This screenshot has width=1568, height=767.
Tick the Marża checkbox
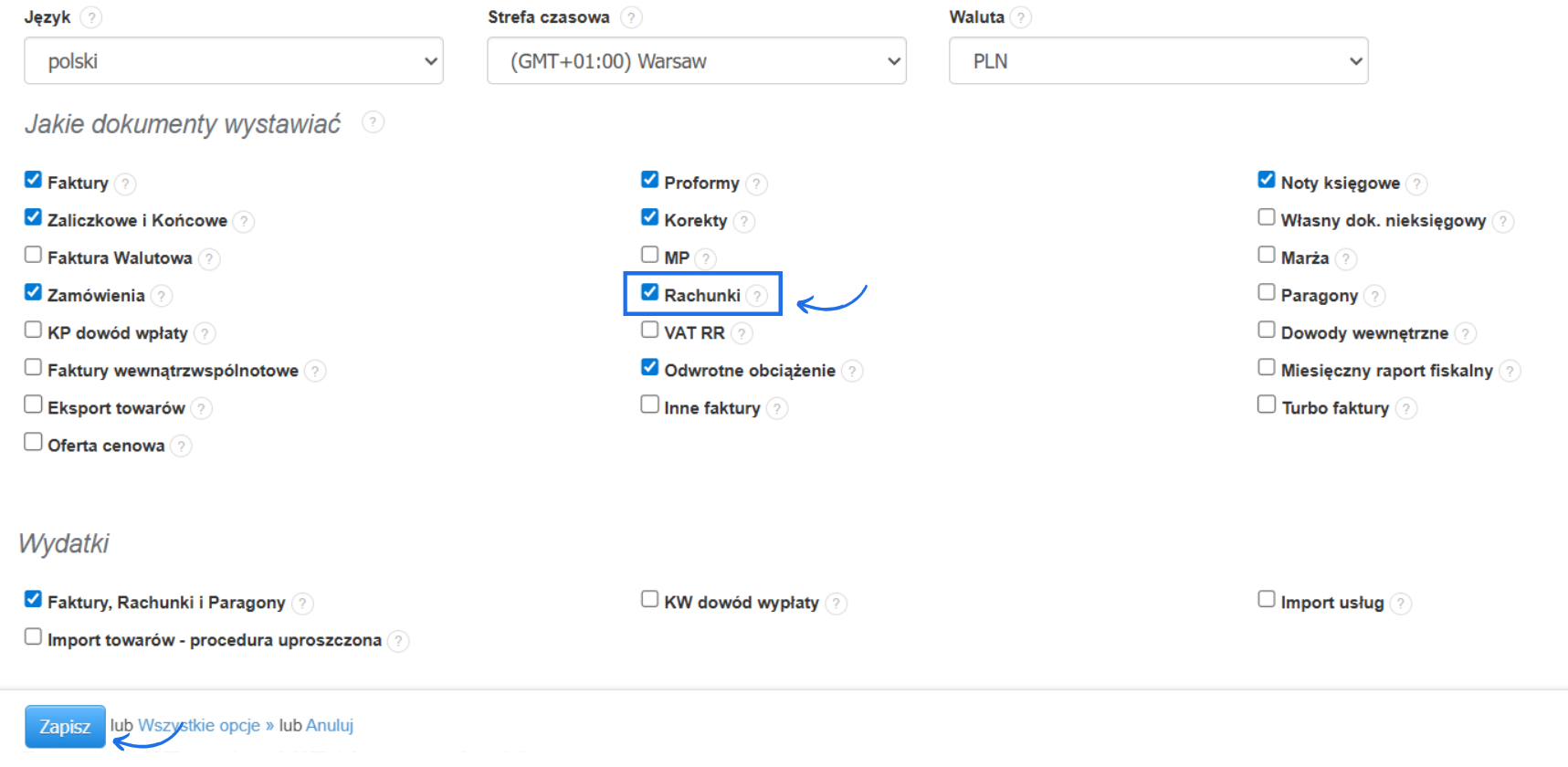coord(1267,255)
